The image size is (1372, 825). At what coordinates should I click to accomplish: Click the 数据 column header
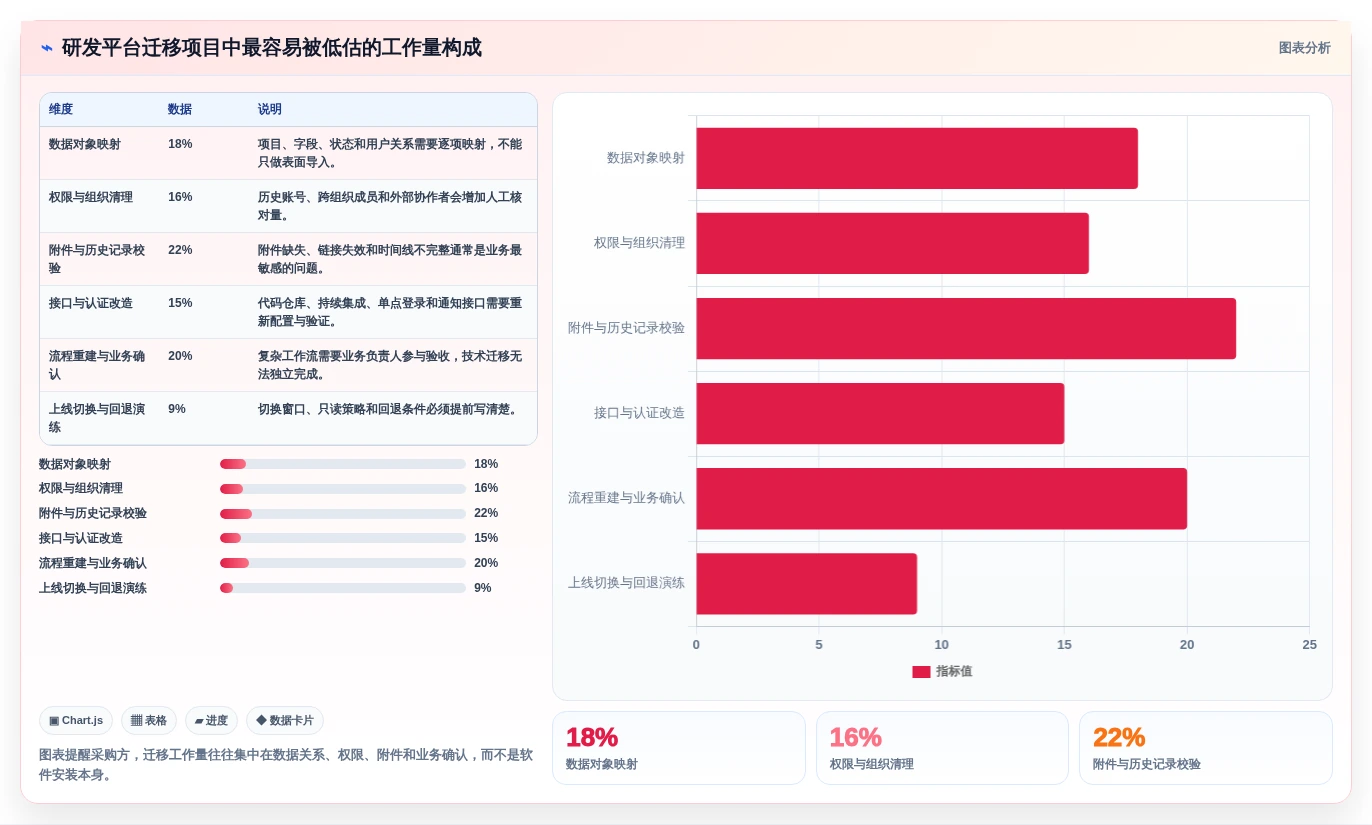tap(180, 110)
